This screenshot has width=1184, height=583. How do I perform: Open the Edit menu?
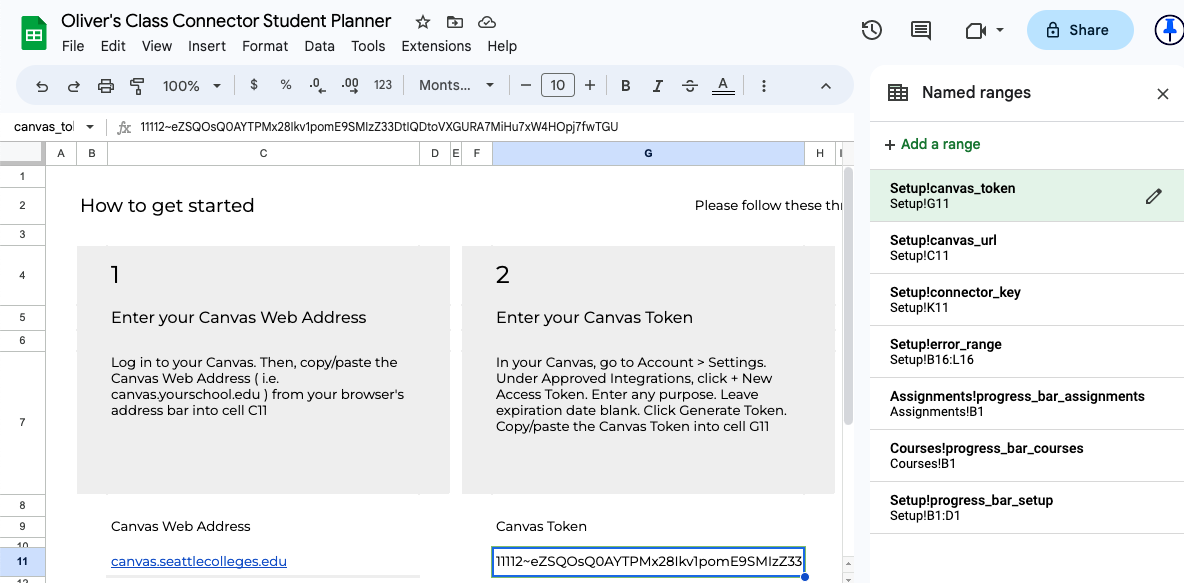113,46
